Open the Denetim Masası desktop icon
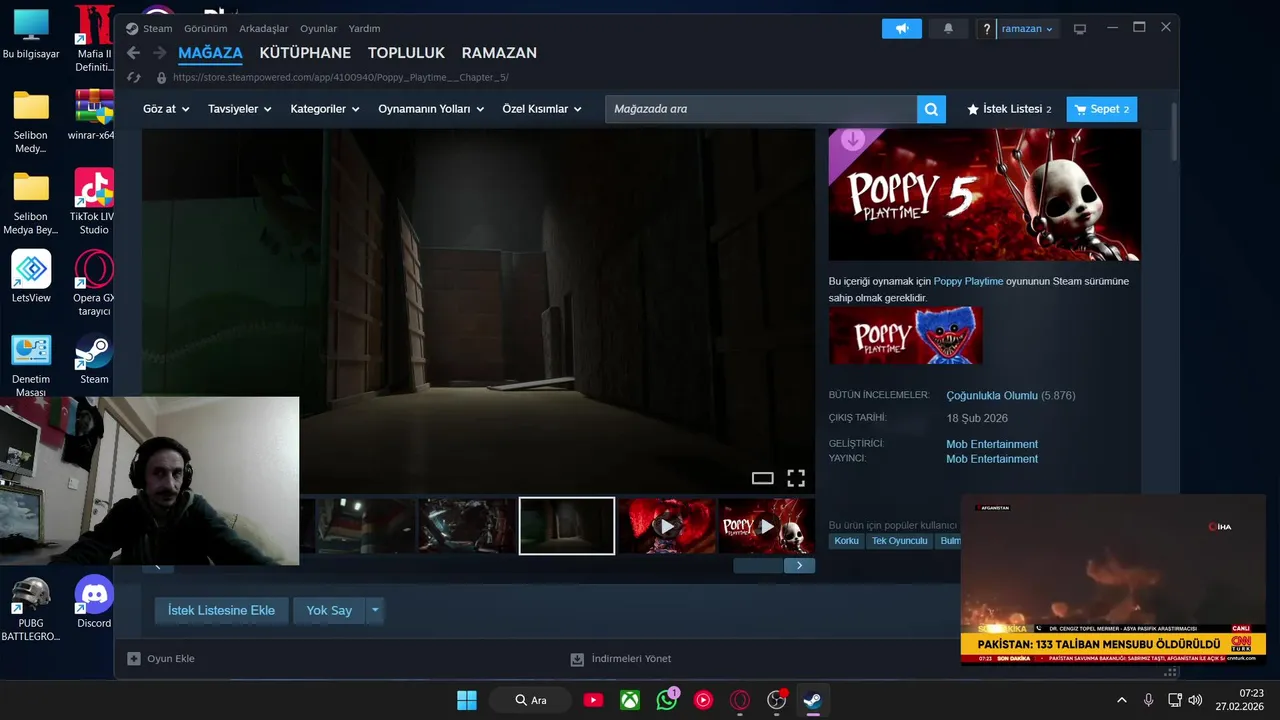Viewport: 1280px width, 720px height. 31,364
